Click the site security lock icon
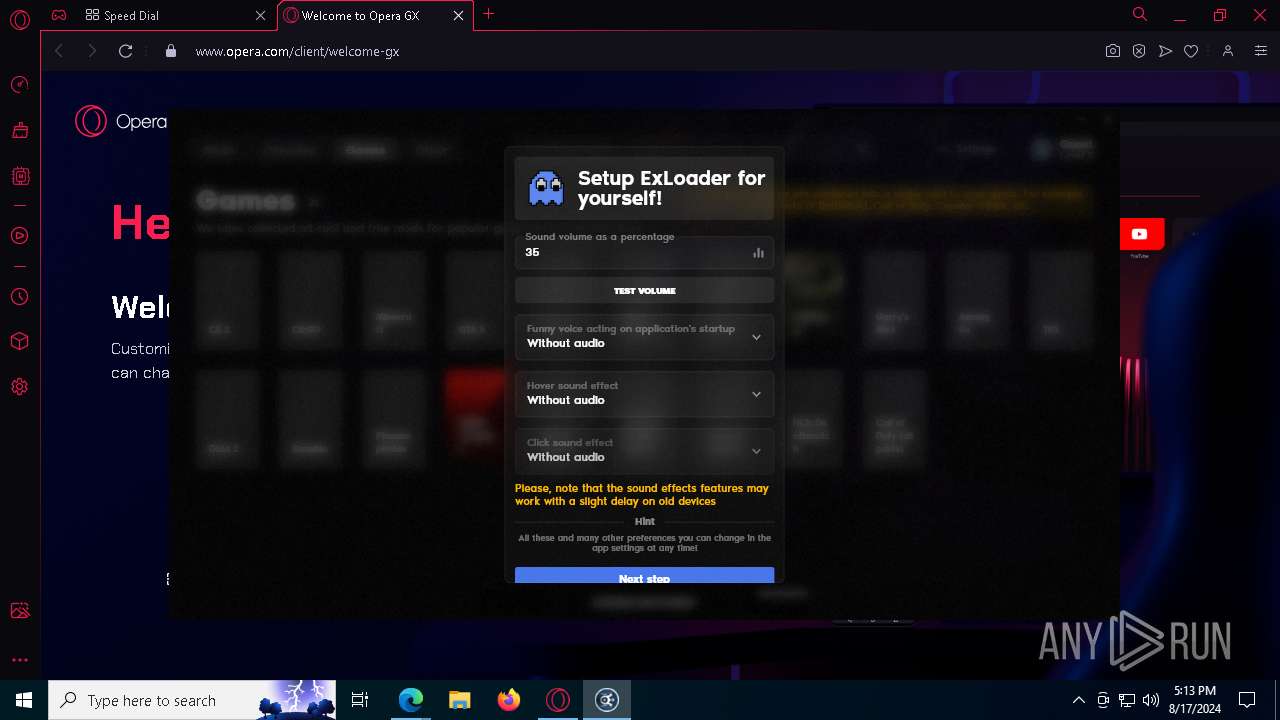The image size is (1280, 720). tap(171, 51)
